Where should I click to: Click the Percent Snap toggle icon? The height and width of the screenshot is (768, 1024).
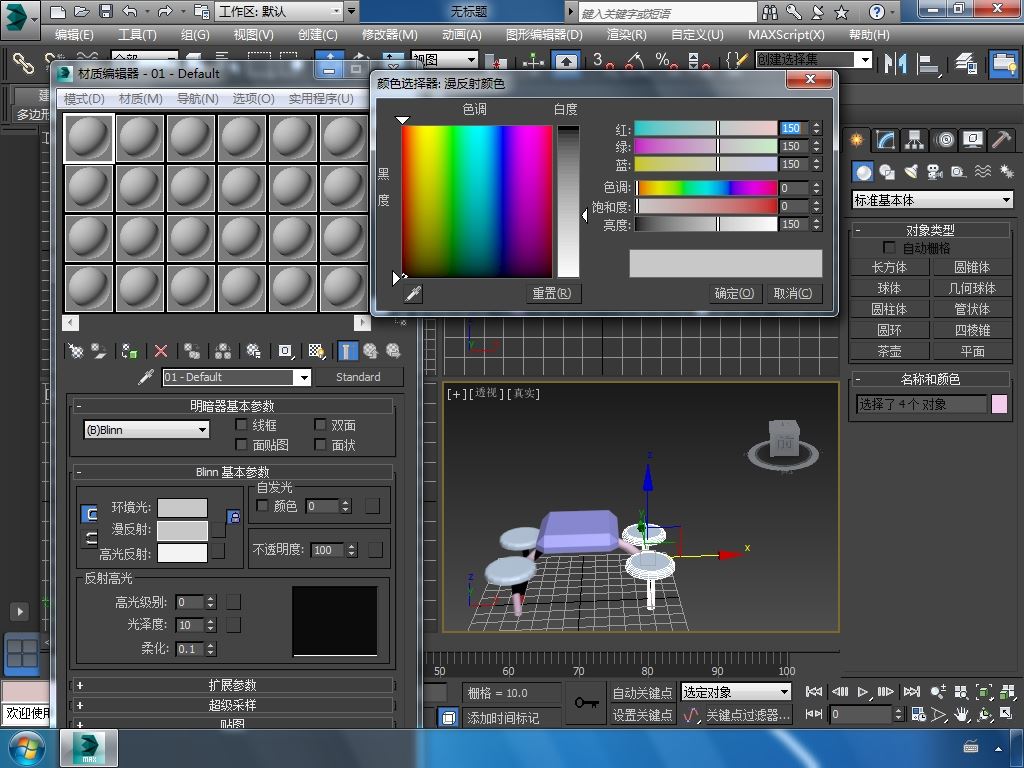point(666,61)
